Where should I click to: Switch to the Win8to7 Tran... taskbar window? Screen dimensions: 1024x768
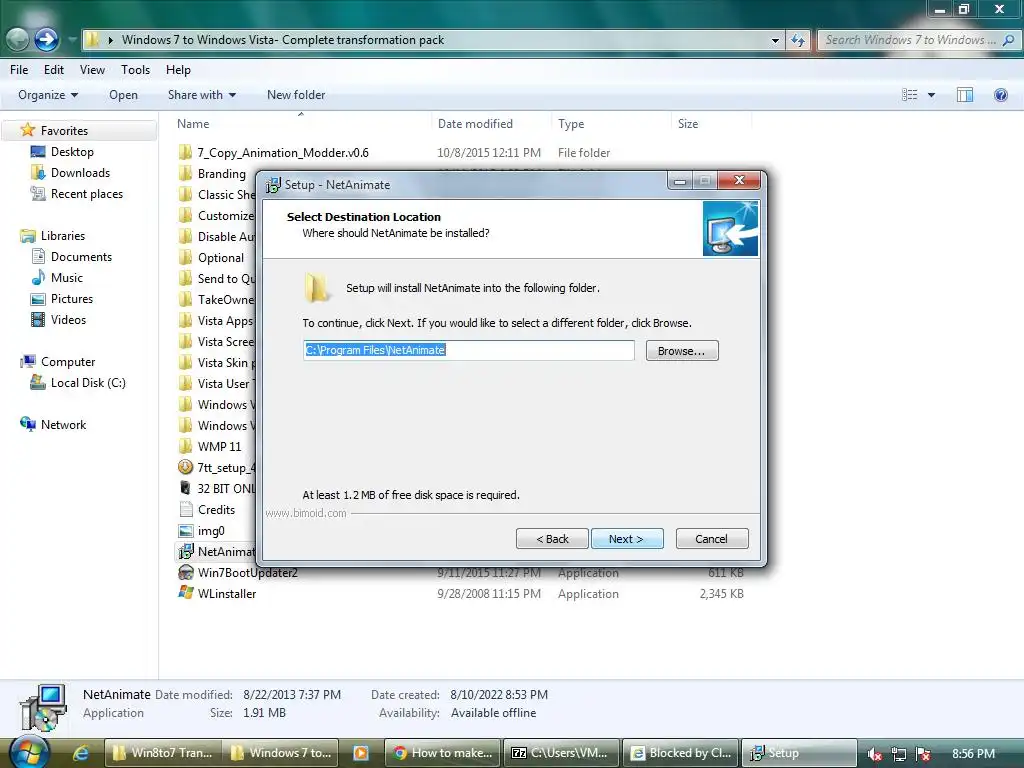click(x=163, y=753)
